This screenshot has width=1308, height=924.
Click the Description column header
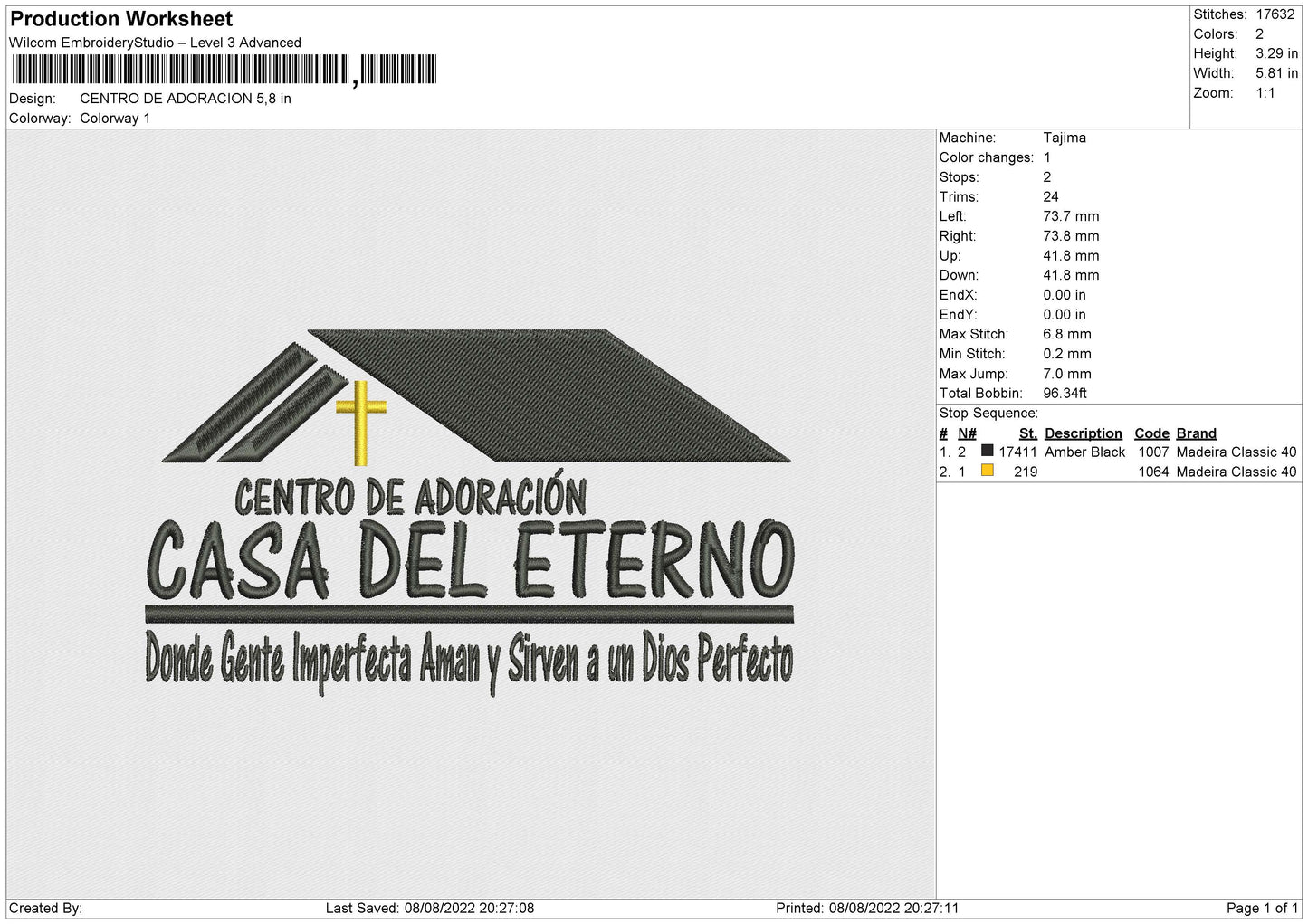pos(1084,433)
